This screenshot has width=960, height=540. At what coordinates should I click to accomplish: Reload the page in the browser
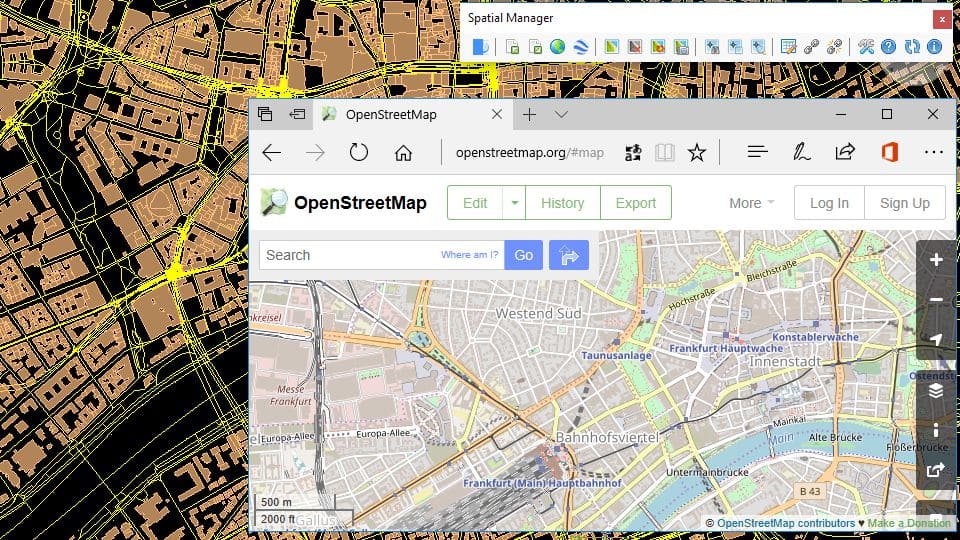click(x=359, y=152)
